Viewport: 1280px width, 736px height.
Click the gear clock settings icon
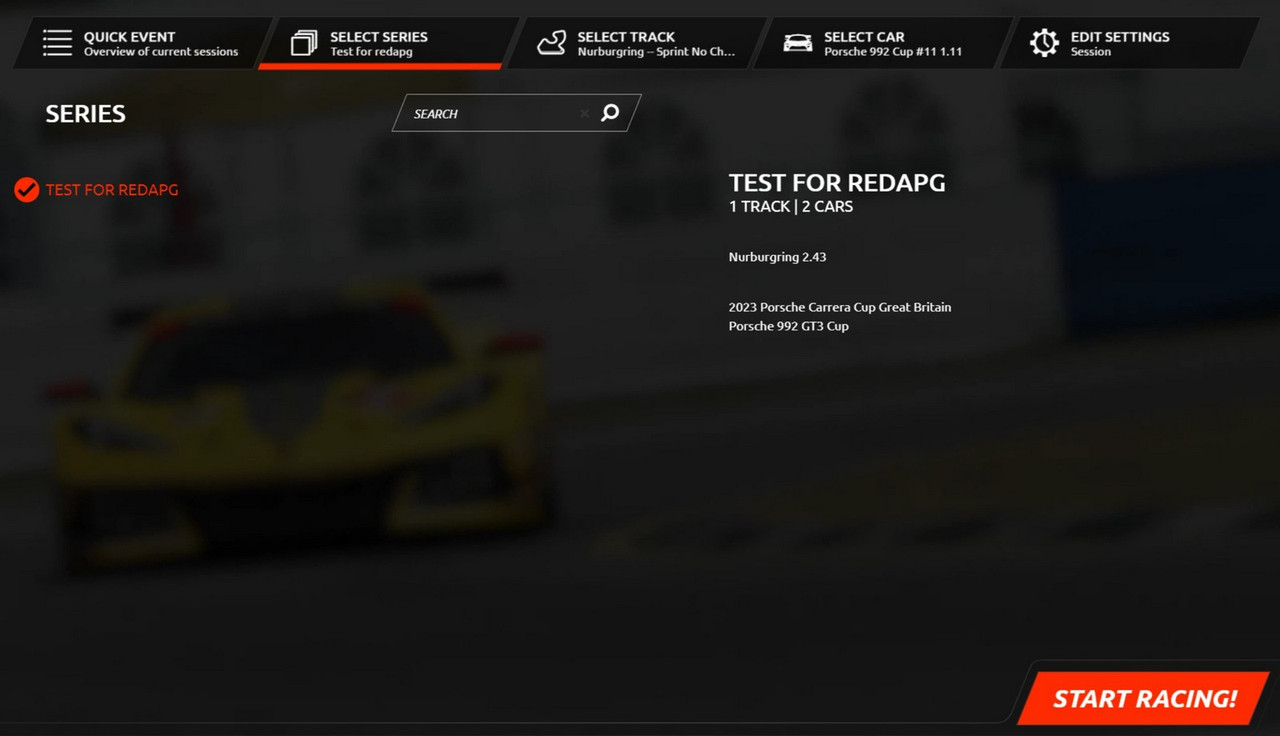pos(1044,43)
